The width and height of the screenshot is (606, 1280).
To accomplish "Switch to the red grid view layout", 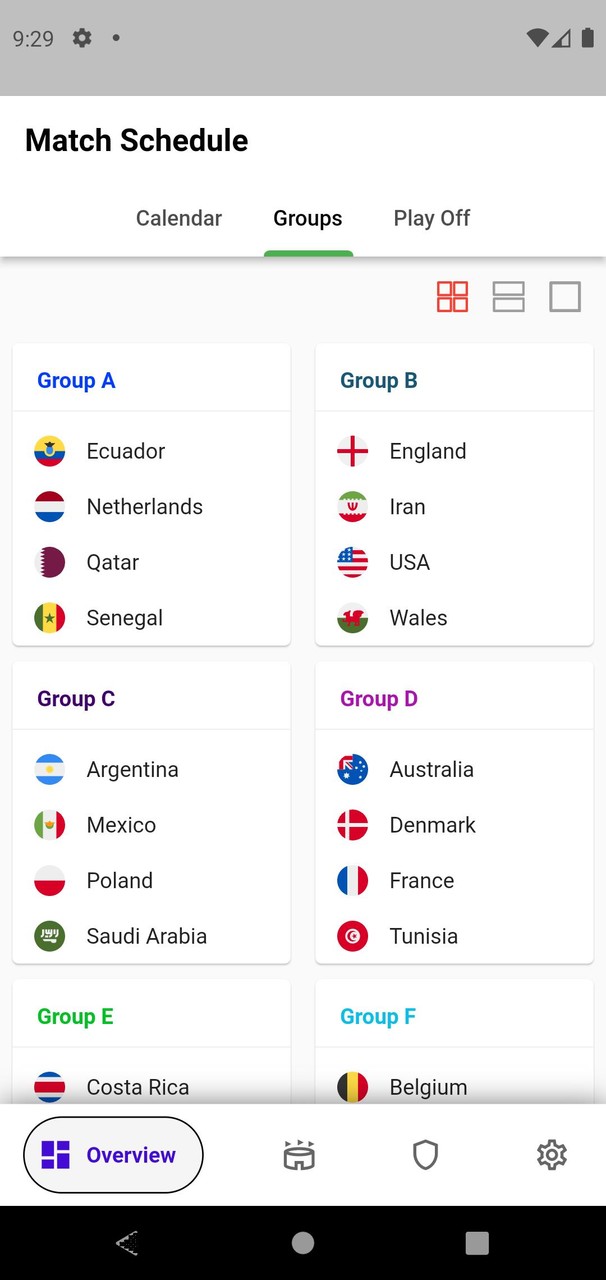I will coord(452,296).
